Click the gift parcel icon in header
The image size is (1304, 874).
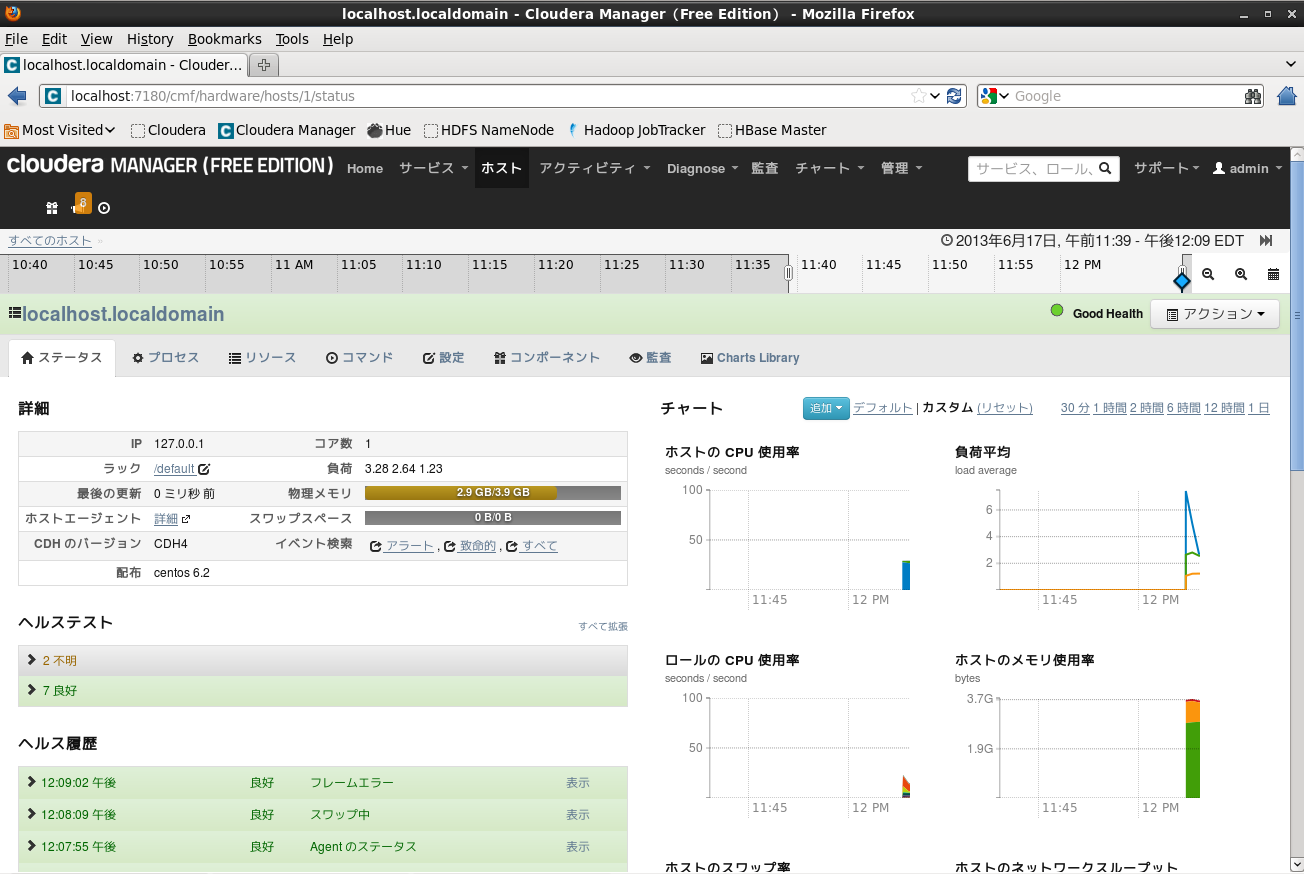52,208
